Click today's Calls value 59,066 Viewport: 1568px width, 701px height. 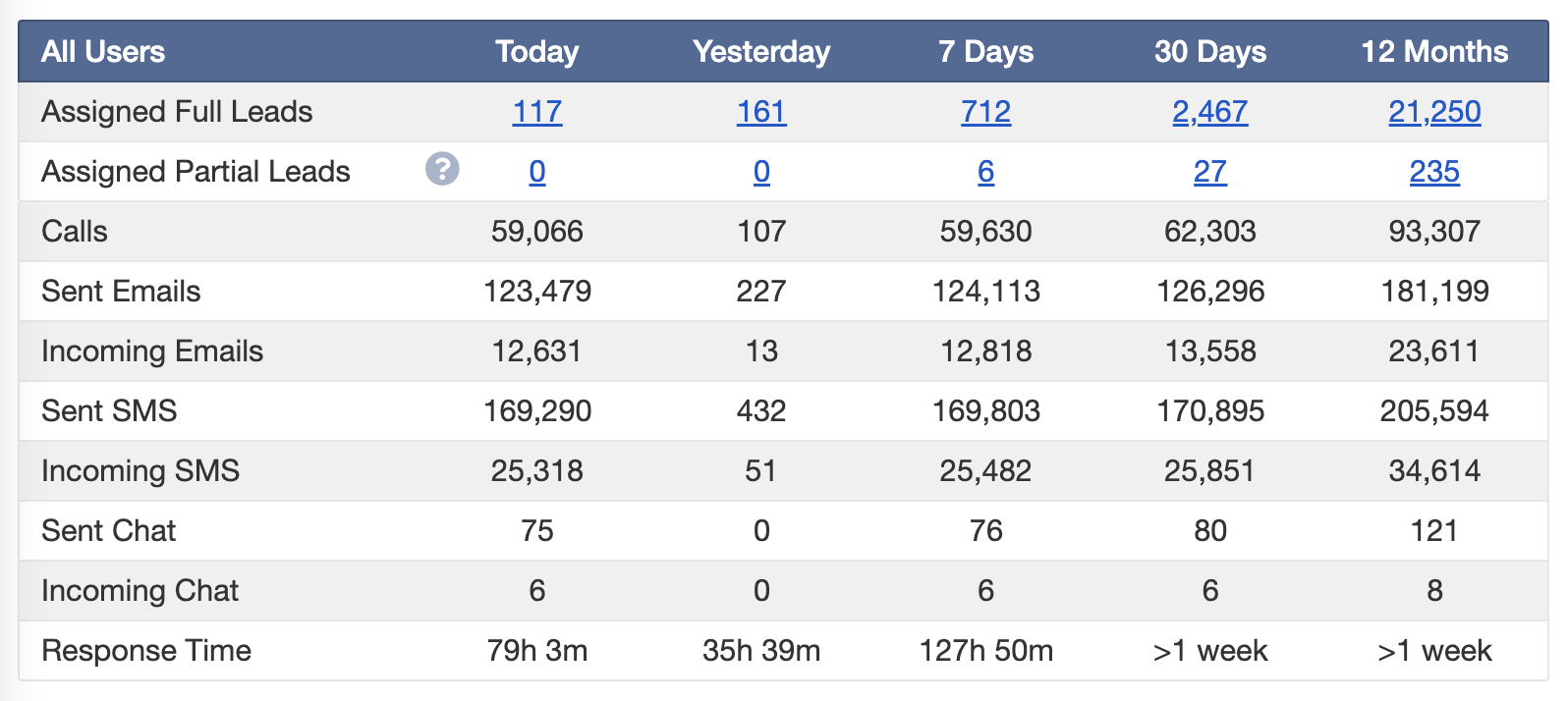pyautogui.click(x=537, y=232)
